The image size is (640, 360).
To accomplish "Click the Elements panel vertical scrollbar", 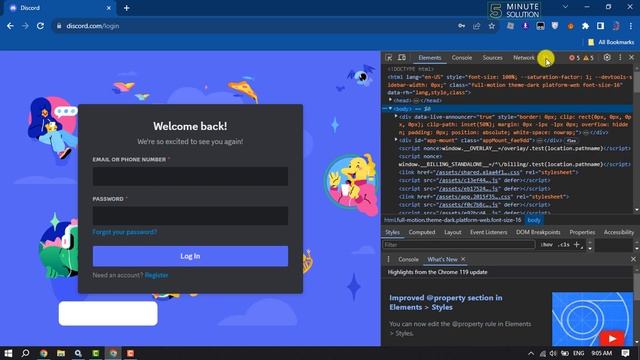I will (x=637, y=139).
